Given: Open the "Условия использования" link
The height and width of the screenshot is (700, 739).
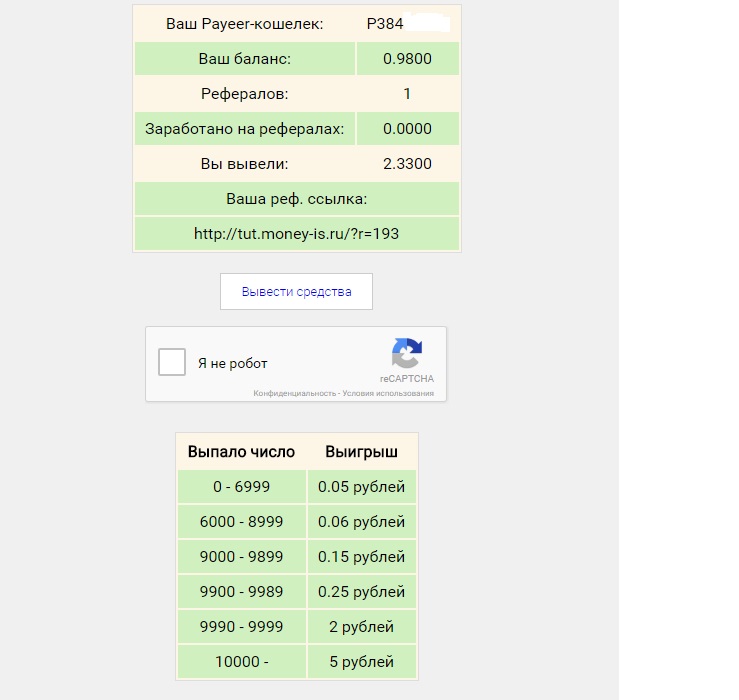Looking at the screenshot, I should pyautogui.click(x=388, y=394).
